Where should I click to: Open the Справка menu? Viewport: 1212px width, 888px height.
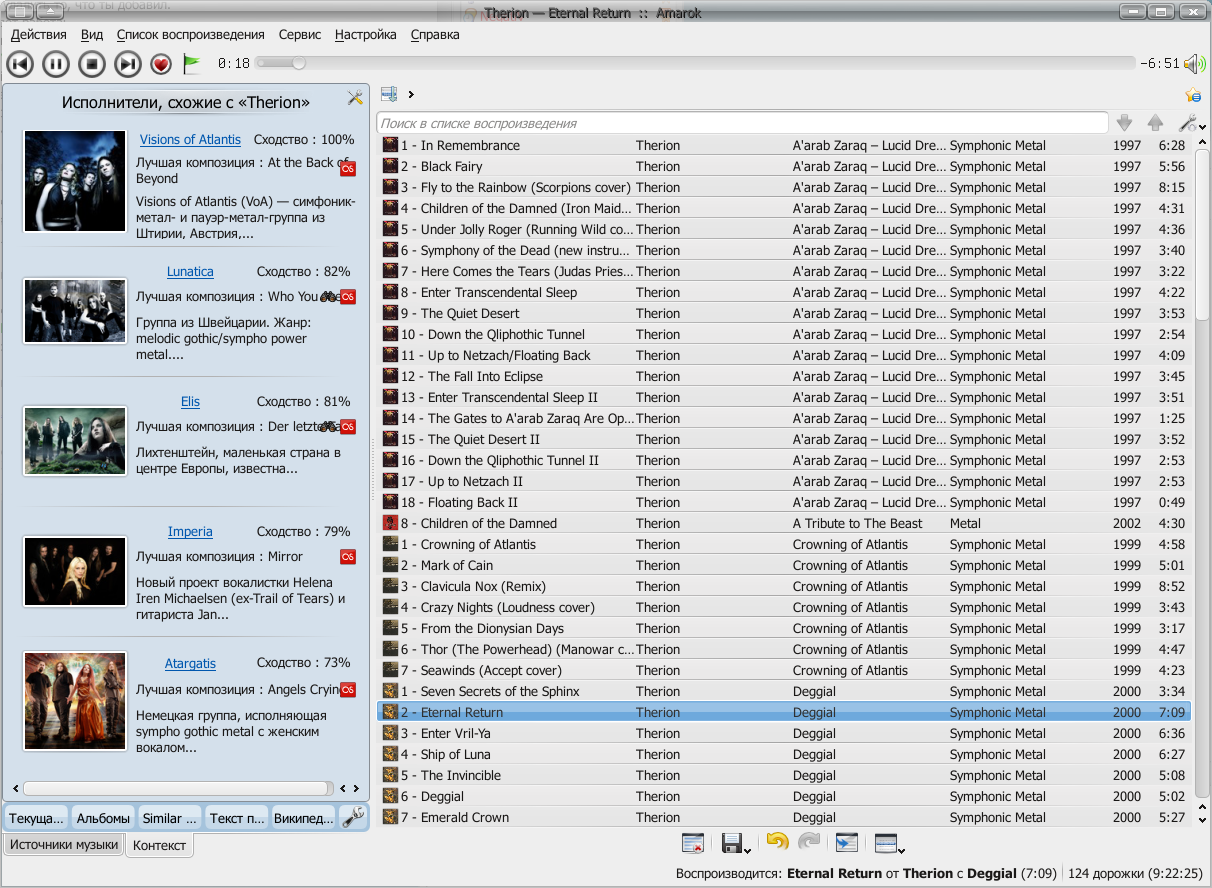pos(435,34)
